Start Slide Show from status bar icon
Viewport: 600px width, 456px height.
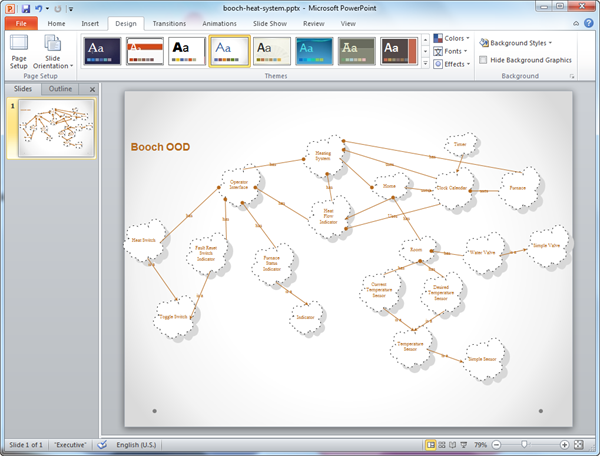(x=464, y=445)
